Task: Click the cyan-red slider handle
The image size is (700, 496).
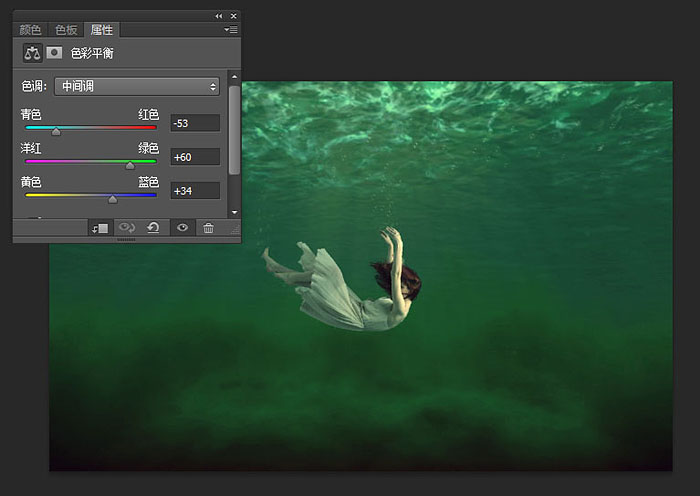Action: click(56, 131)
